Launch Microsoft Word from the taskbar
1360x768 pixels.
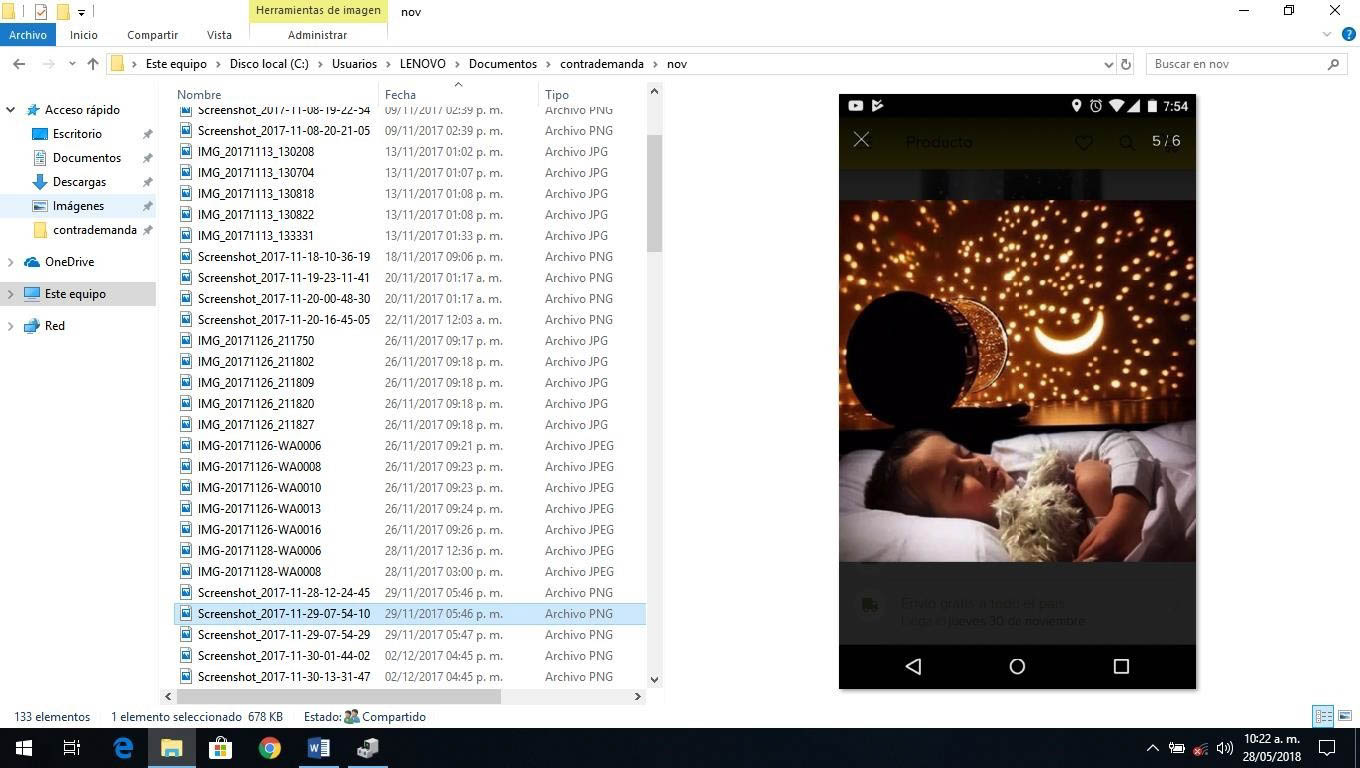pyautogui.click(x=318, y=748)
